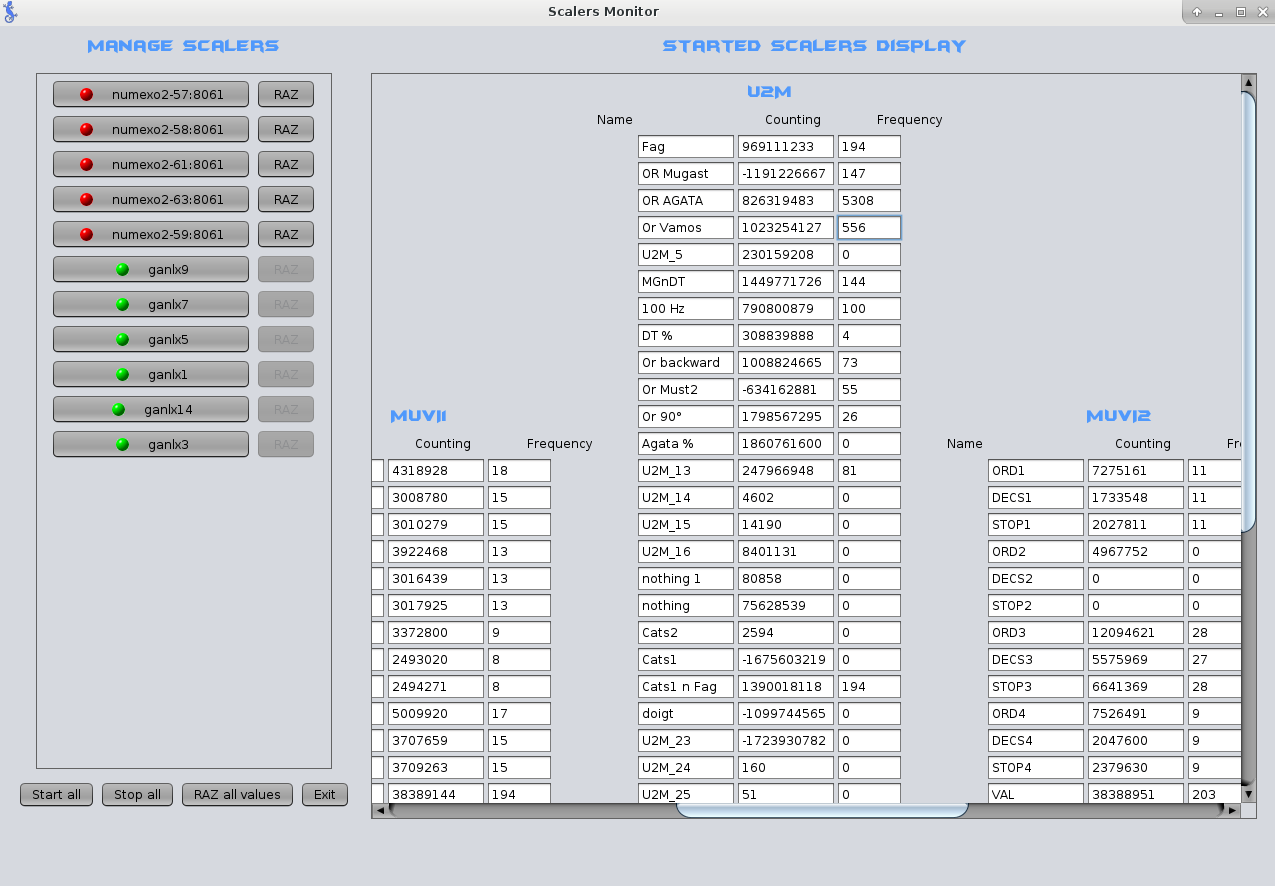Toggle the ganlx3 scaler button
The width and height of the screenshot is (1275, 886).
click(x=151, y=444)
